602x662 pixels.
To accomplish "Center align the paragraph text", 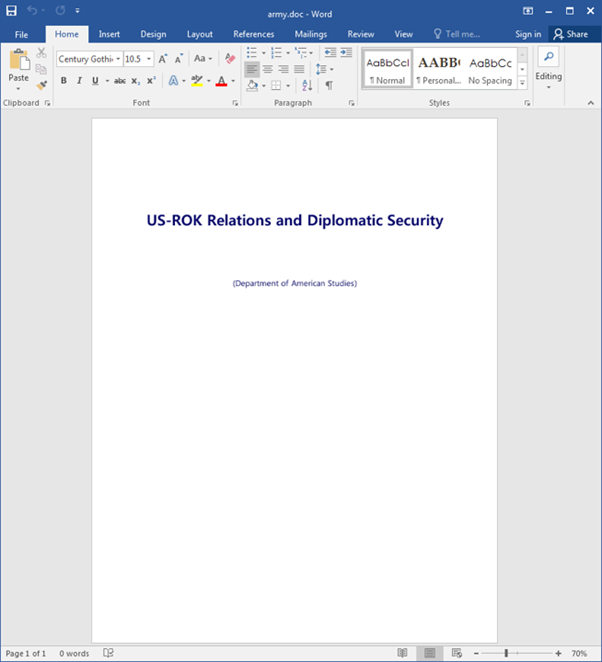I will click(x=268, y=70).
